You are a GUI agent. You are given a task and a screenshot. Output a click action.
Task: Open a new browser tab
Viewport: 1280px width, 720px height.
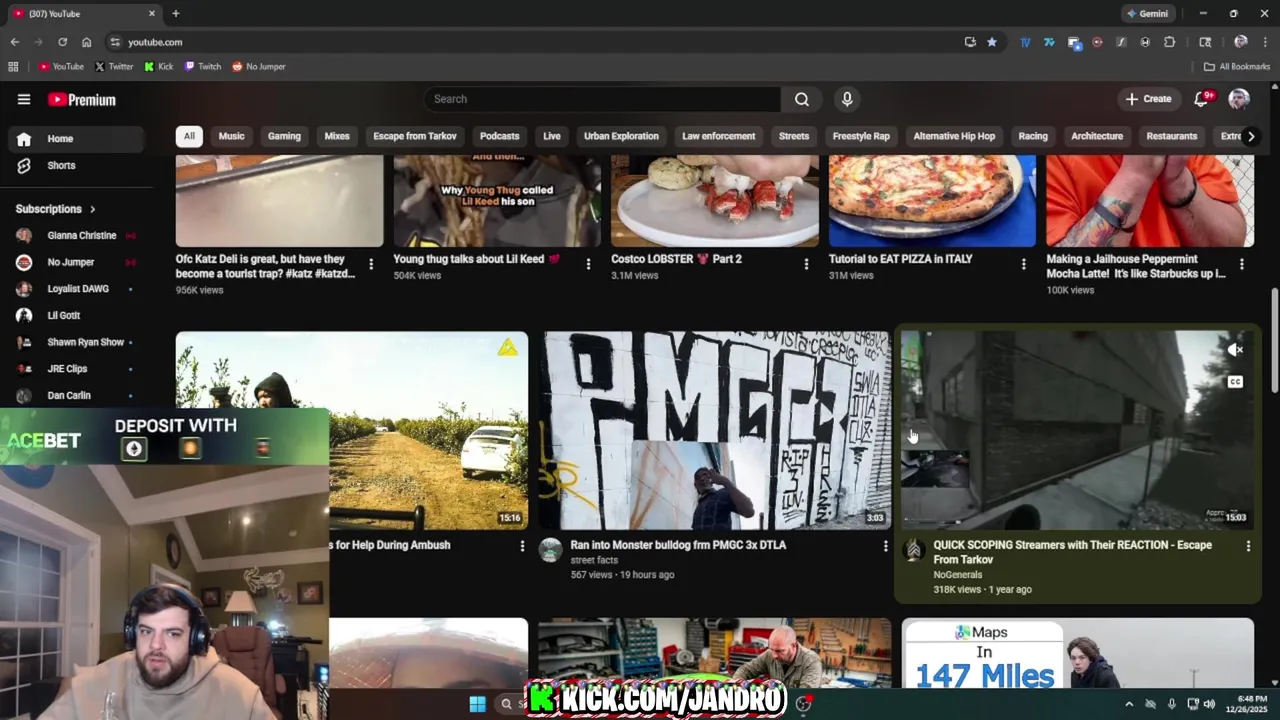point(176,14)
